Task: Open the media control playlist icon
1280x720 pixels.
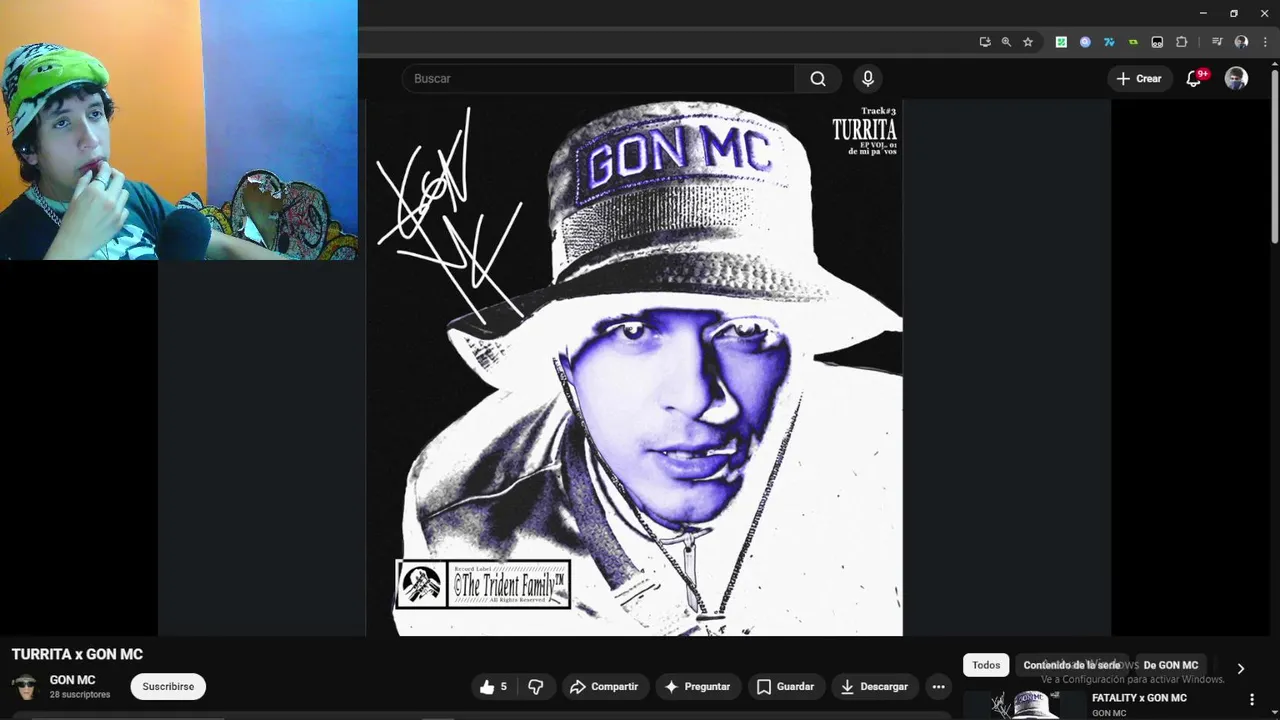Action: pos(1217,42)
